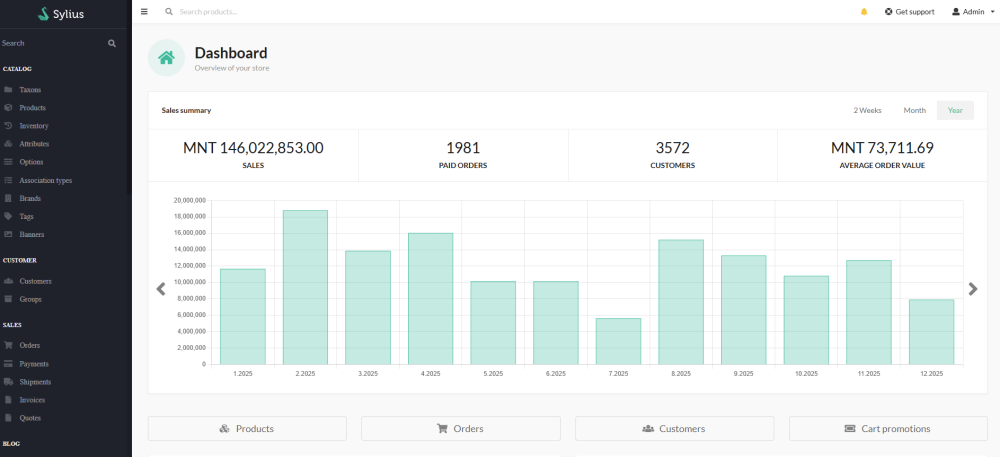Open Inventory in the sidebar menu

coord(34,126)
